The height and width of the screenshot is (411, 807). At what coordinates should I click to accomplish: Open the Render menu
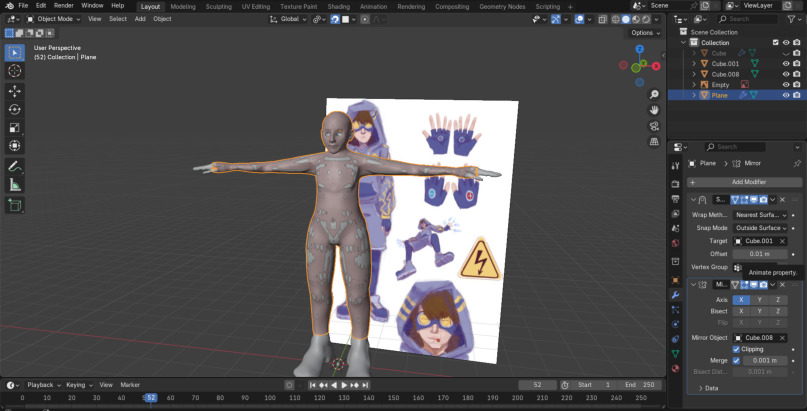tap(63, 6)
